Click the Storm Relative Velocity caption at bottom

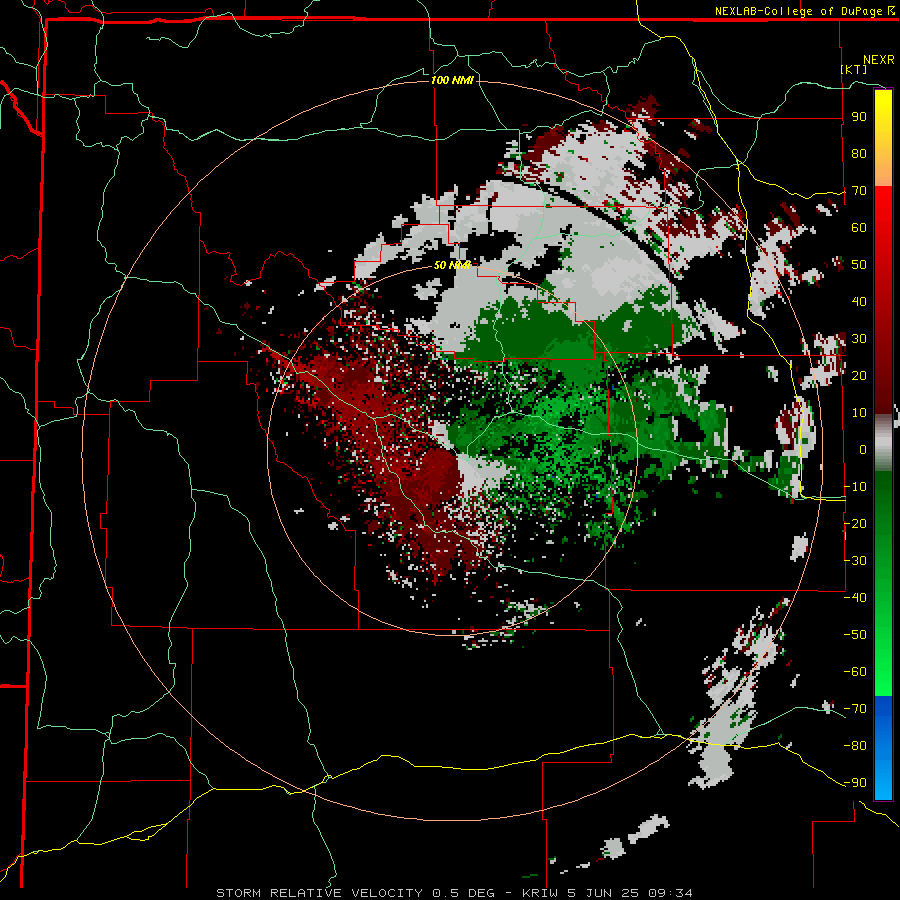coord(454,893)
